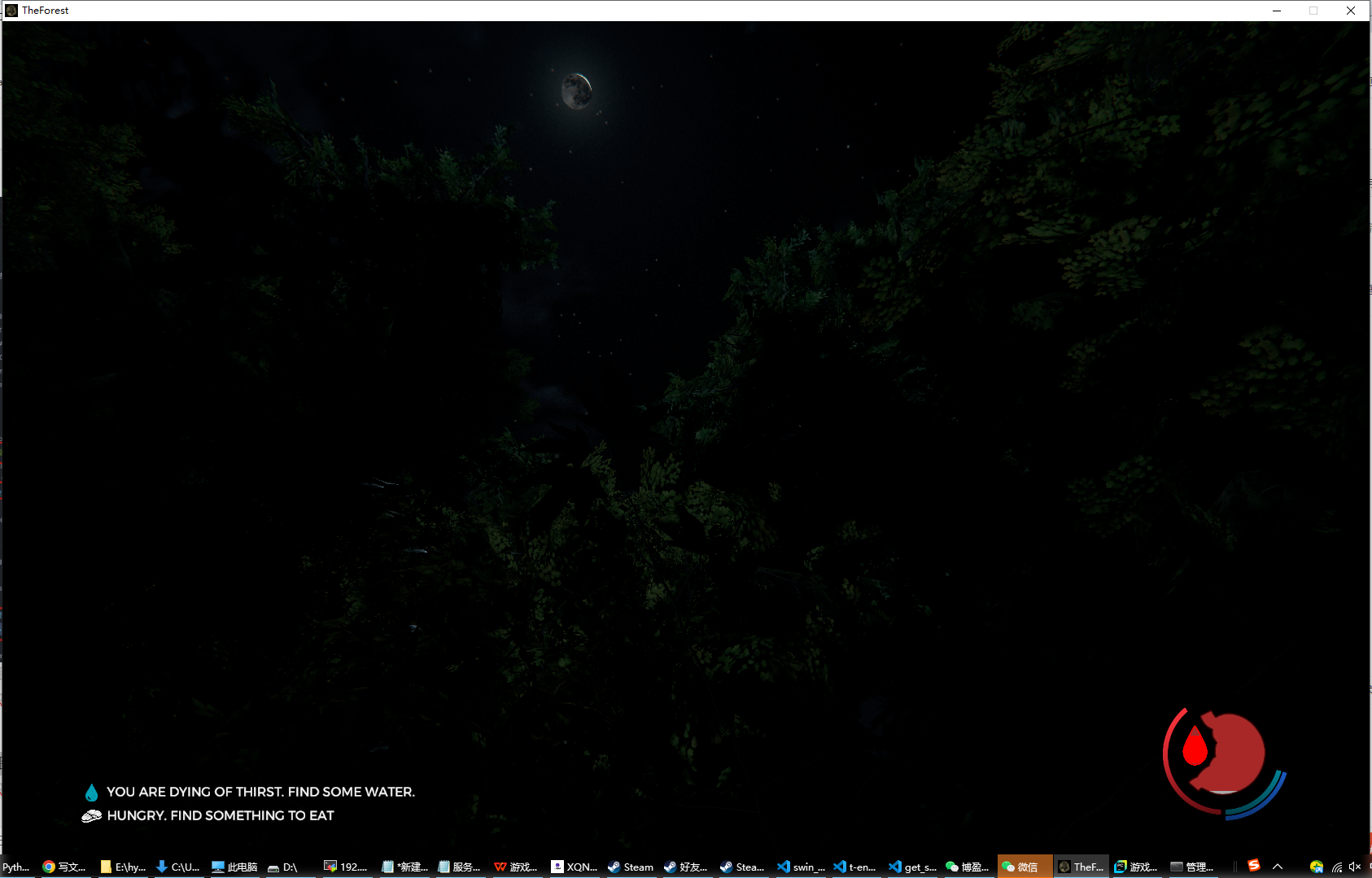Open the WPS 游戏... taskbar button
Image resolution: width=1372 pixels, height=878 pixels.
click(x=517, y=867)
